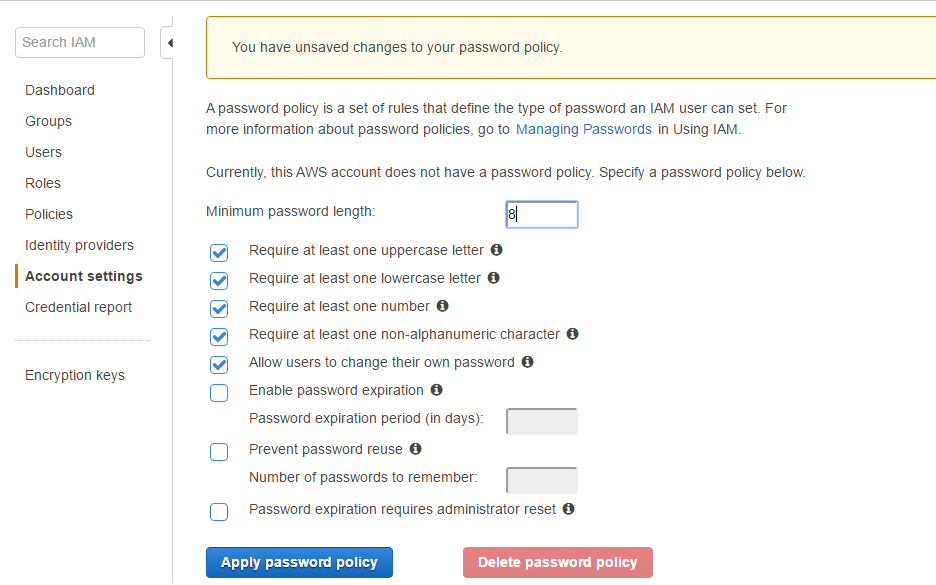Open the Managing Passwords link
936x585 pixels.
584,129
